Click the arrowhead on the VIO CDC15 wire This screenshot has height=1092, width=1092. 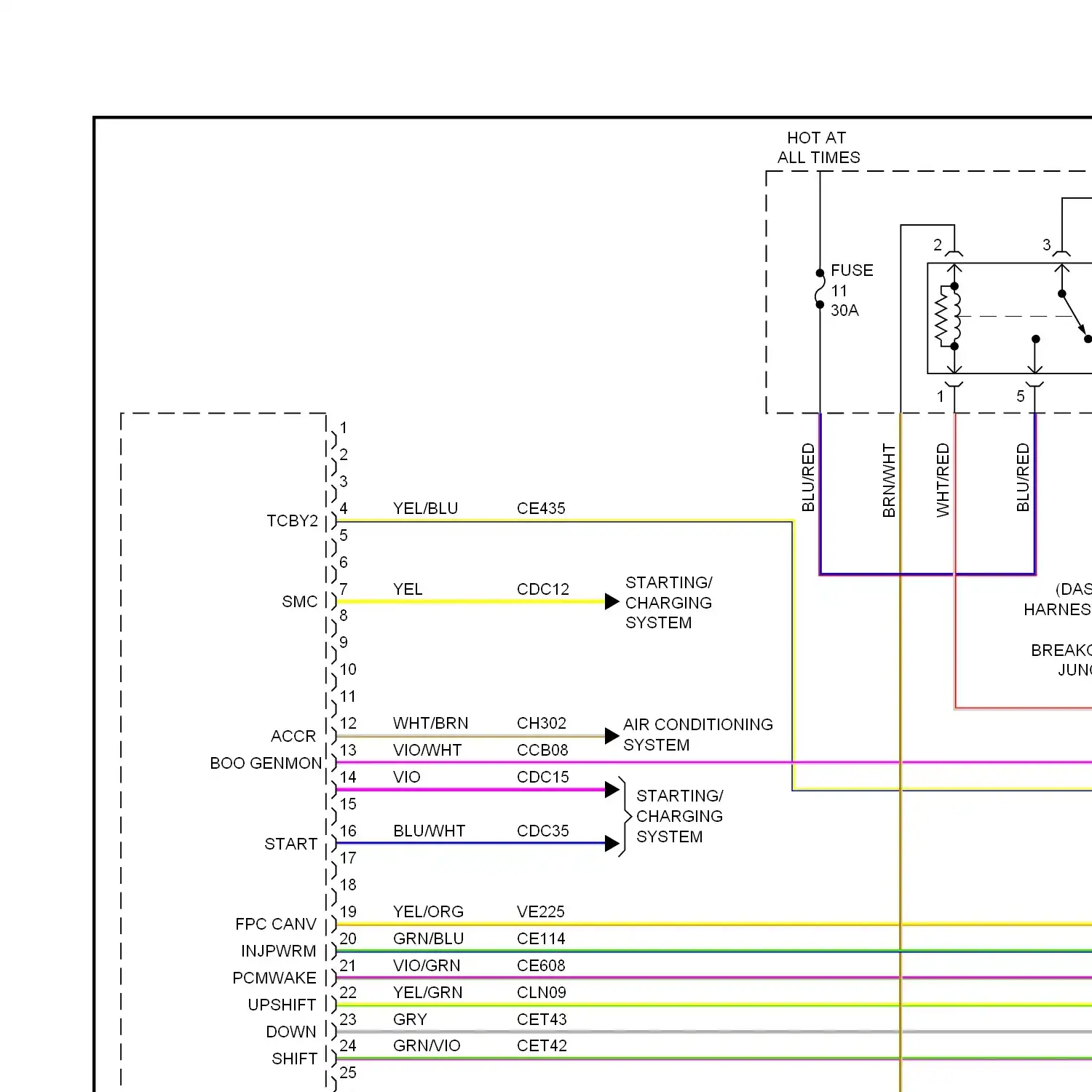(612, 790)
